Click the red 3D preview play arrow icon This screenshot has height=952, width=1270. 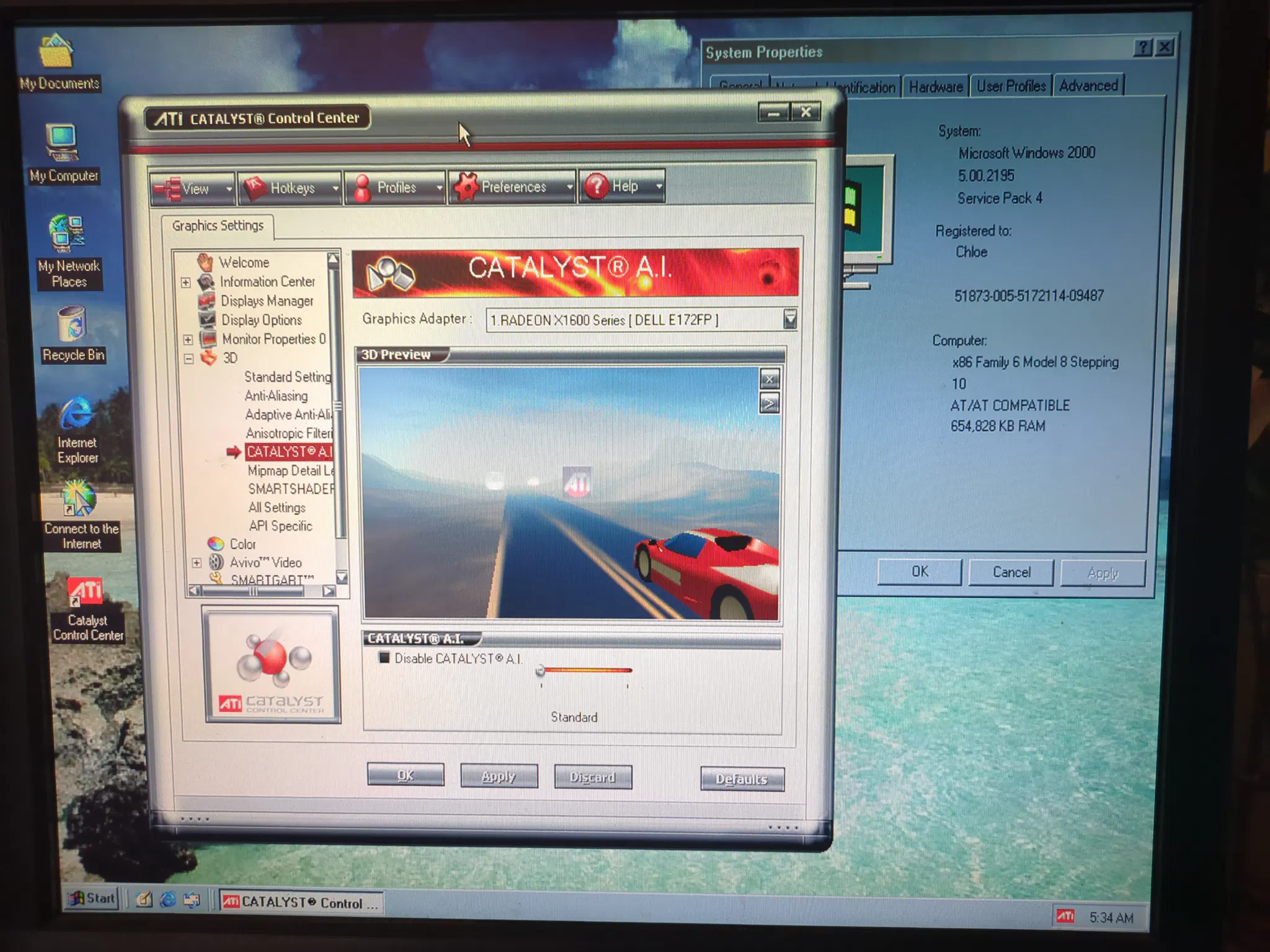pyautogui.click(x=770, y=404)
